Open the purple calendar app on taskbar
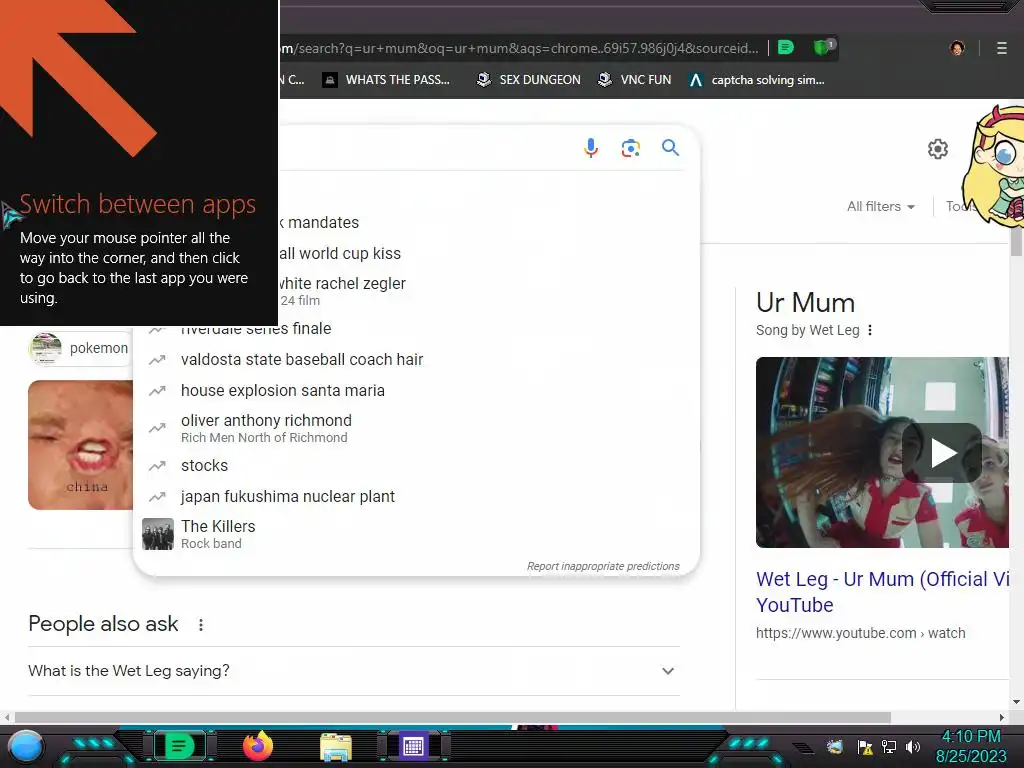 tap(413, 746)
